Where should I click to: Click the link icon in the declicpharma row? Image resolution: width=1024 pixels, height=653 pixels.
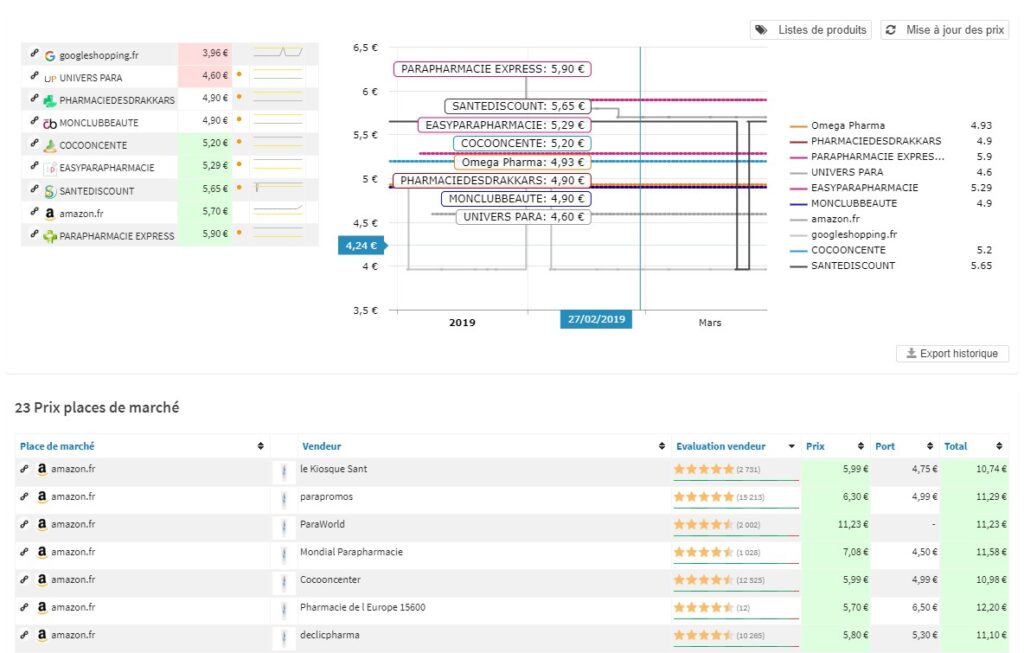(x=24, y=634)
